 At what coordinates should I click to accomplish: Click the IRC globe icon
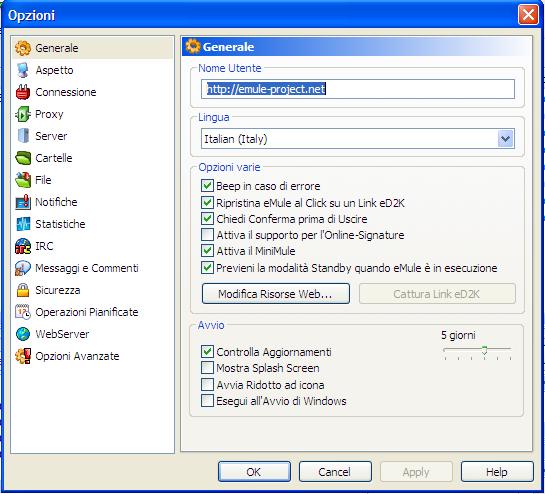point(23,246)
